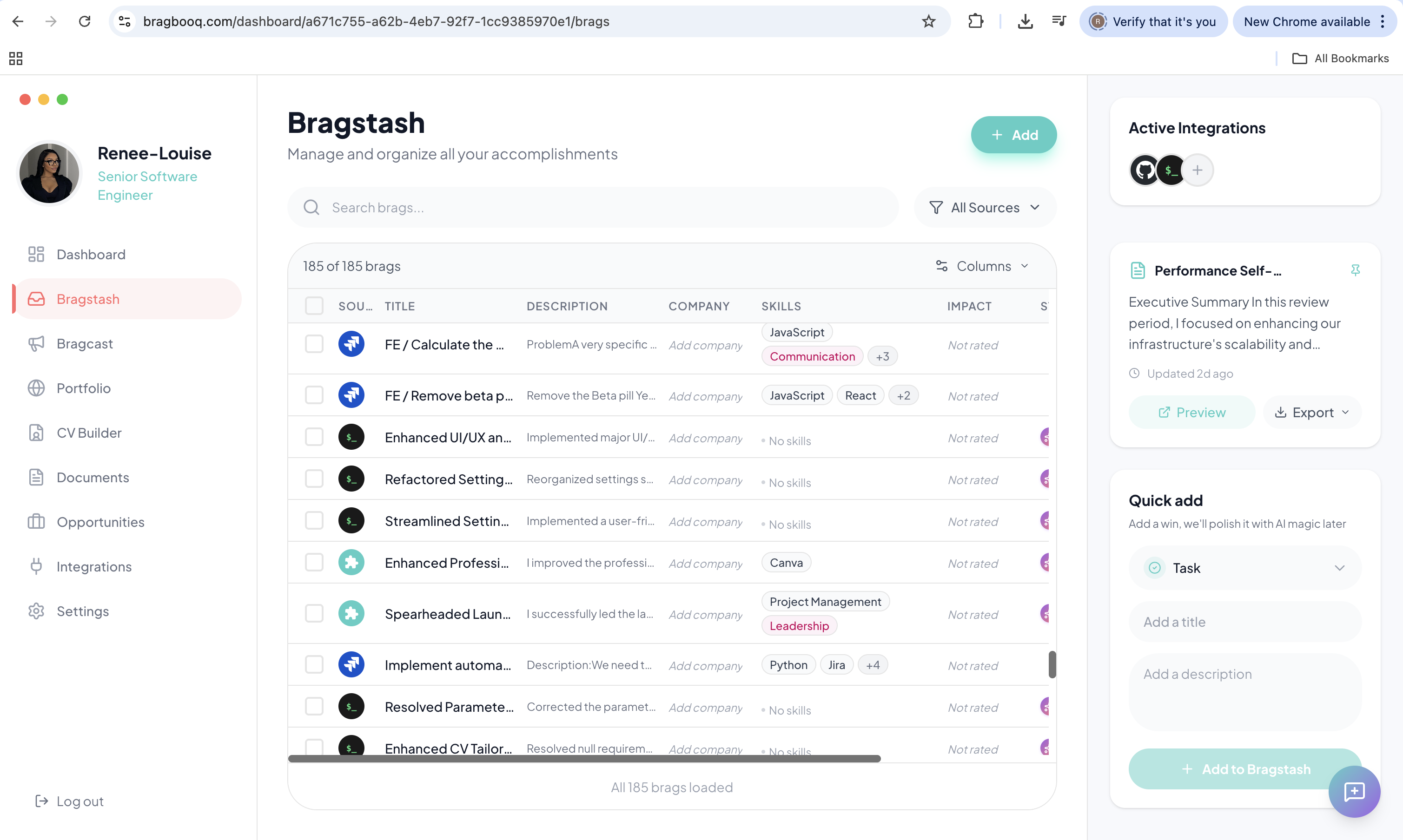The width and height of the screenshot is (1403, 840).
Task: Open CV Builder from the sidebar
Action: [x=89, y=433]
